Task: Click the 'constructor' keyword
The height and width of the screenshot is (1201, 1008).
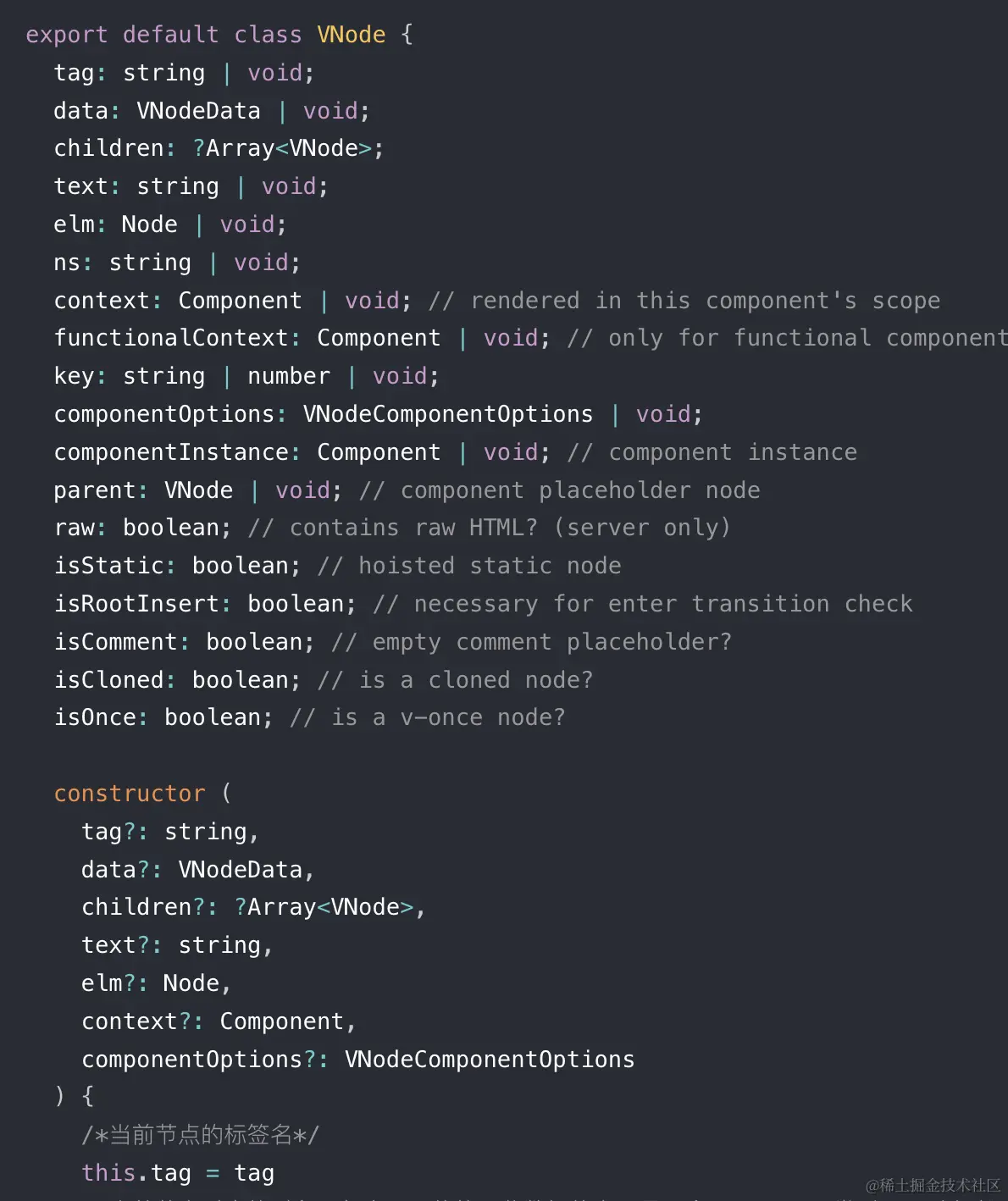Action: (x=130, y=794)
